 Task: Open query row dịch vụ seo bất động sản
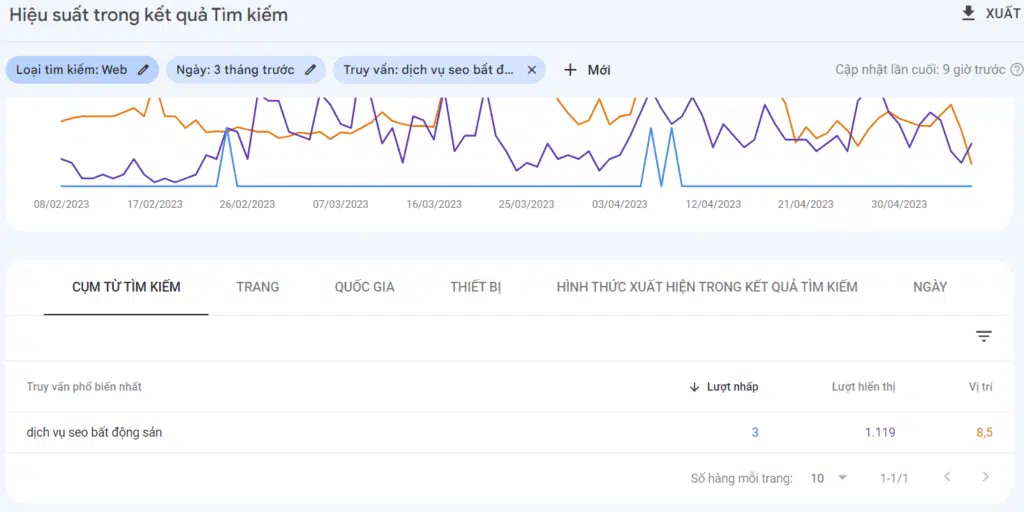tap(94, 432)
